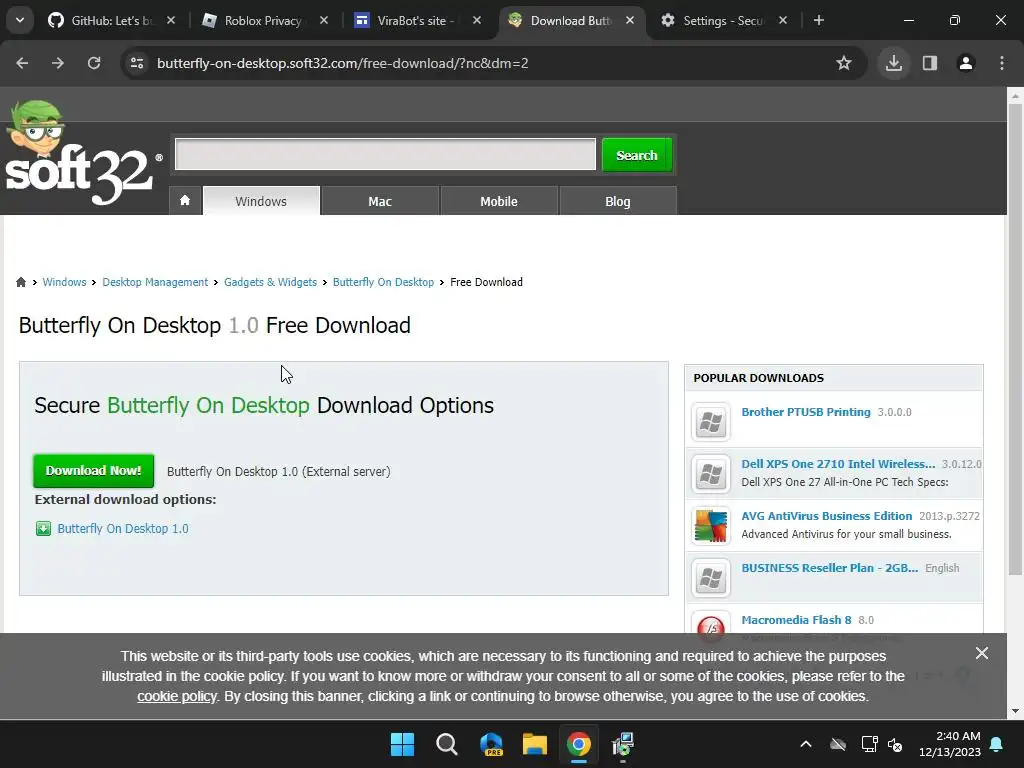Image resolution: width=1024 pixels, height=768 pixels.
Task: Open Chrome side panel icon
Action: tap(930, 63)
